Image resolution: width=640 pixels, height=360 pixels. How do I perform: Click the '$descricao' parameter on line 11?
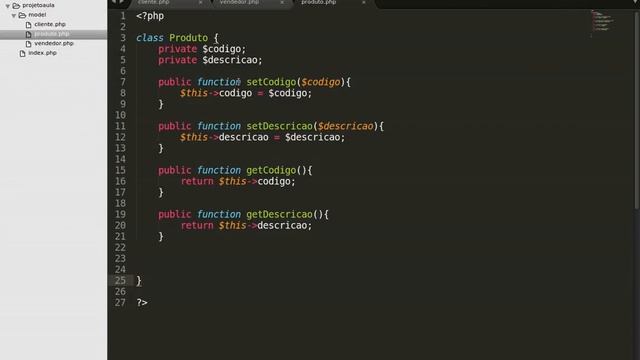pyautogui.click(x=346, y=126)
